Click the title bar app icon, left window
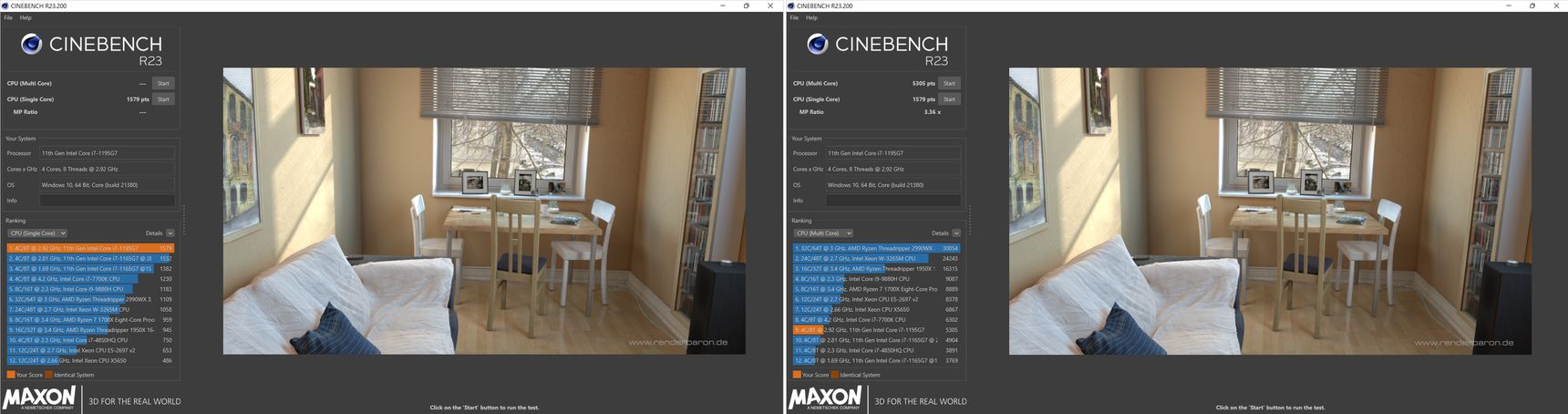The image size is (1568, 414). (x=5, y=5)
